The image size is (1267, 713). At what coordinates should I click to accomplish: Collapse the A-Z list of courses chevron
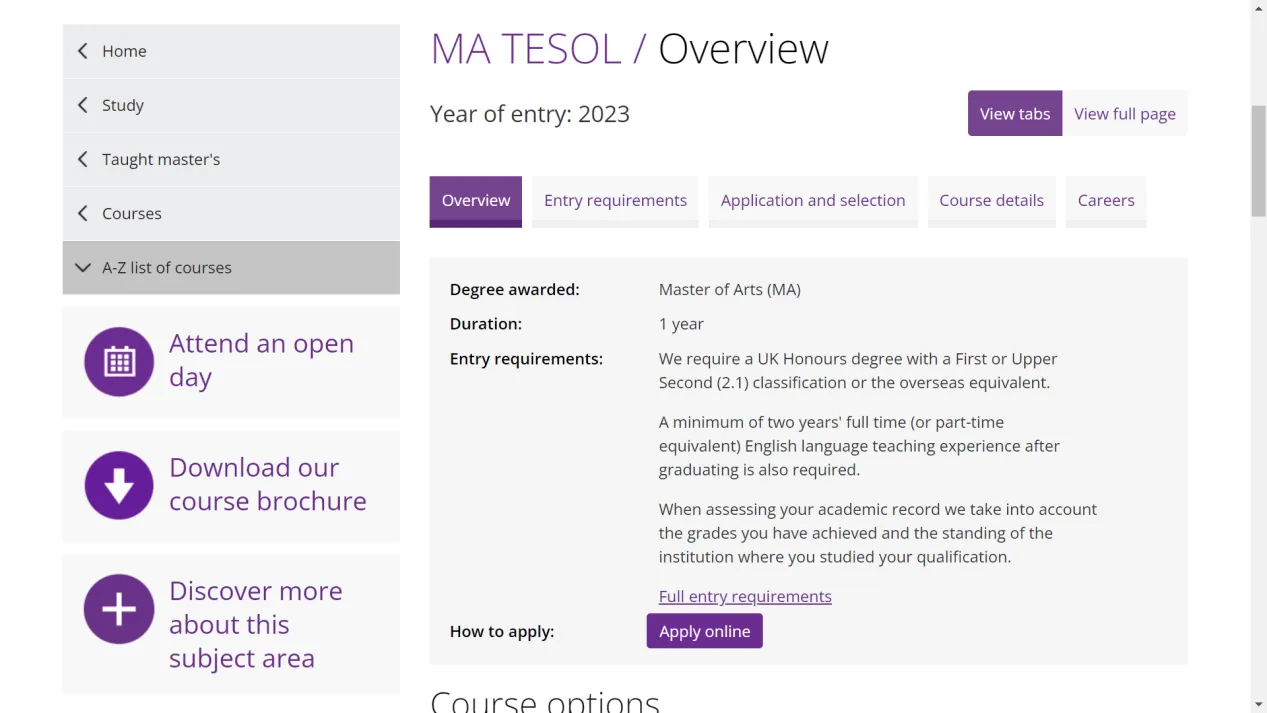(x=83, y=267)
